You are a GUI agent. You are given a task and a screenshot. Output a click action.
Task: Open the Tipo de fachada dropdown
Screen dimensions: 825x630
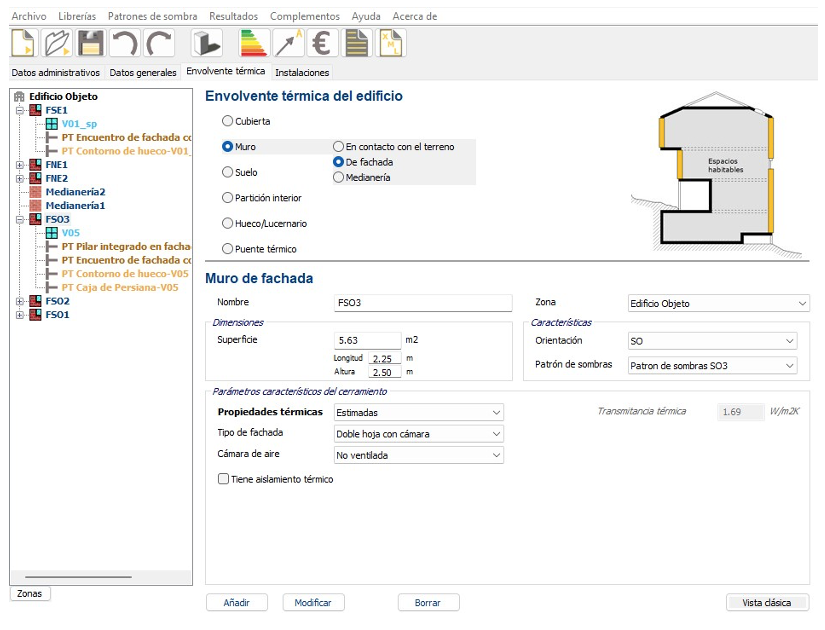pyautogui.click(x=418, y=434)
